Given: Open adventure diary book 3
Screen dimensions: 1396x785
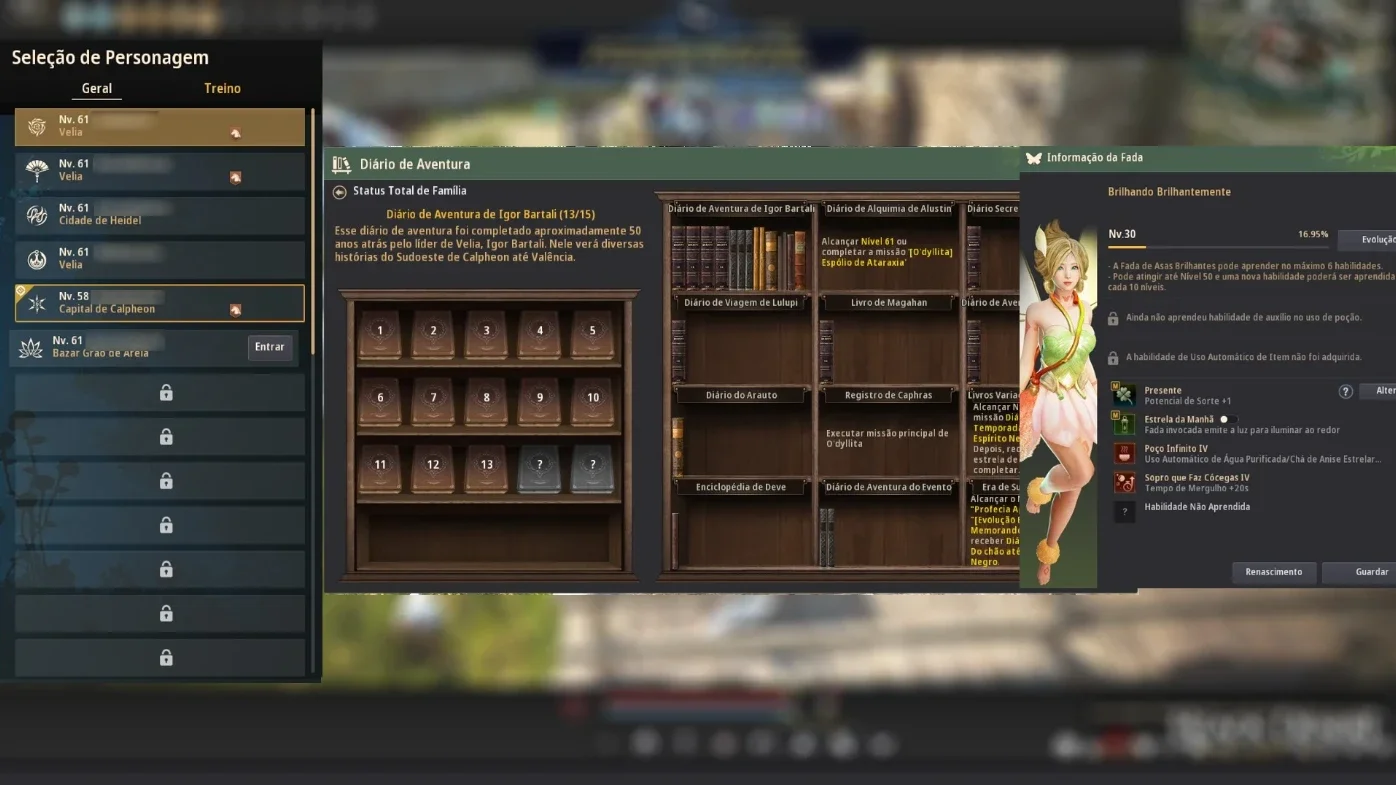Looking at the screenshot, I should coord(487,334).
